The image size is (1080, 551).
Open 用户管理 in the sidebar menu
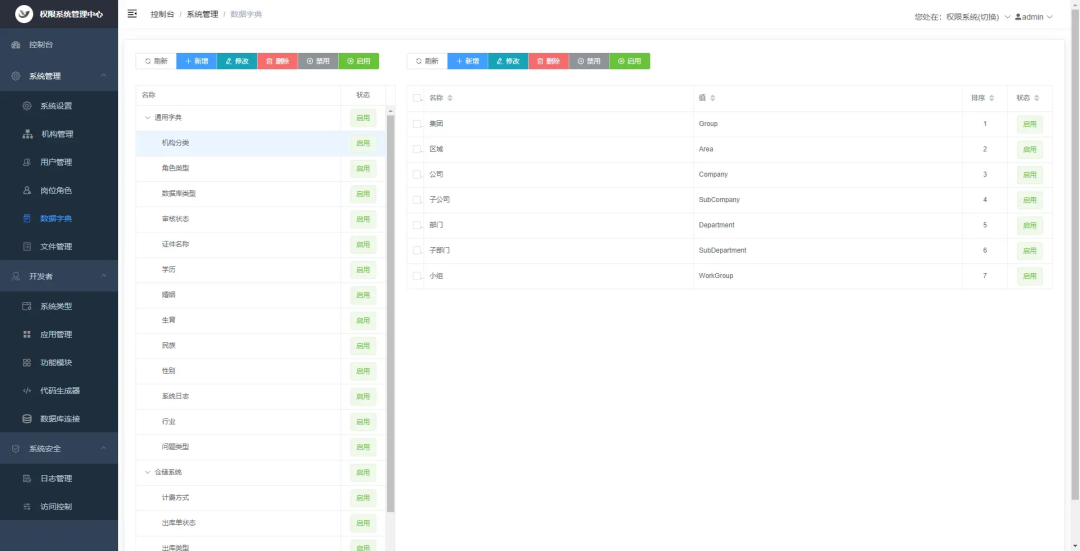point(59,163)
